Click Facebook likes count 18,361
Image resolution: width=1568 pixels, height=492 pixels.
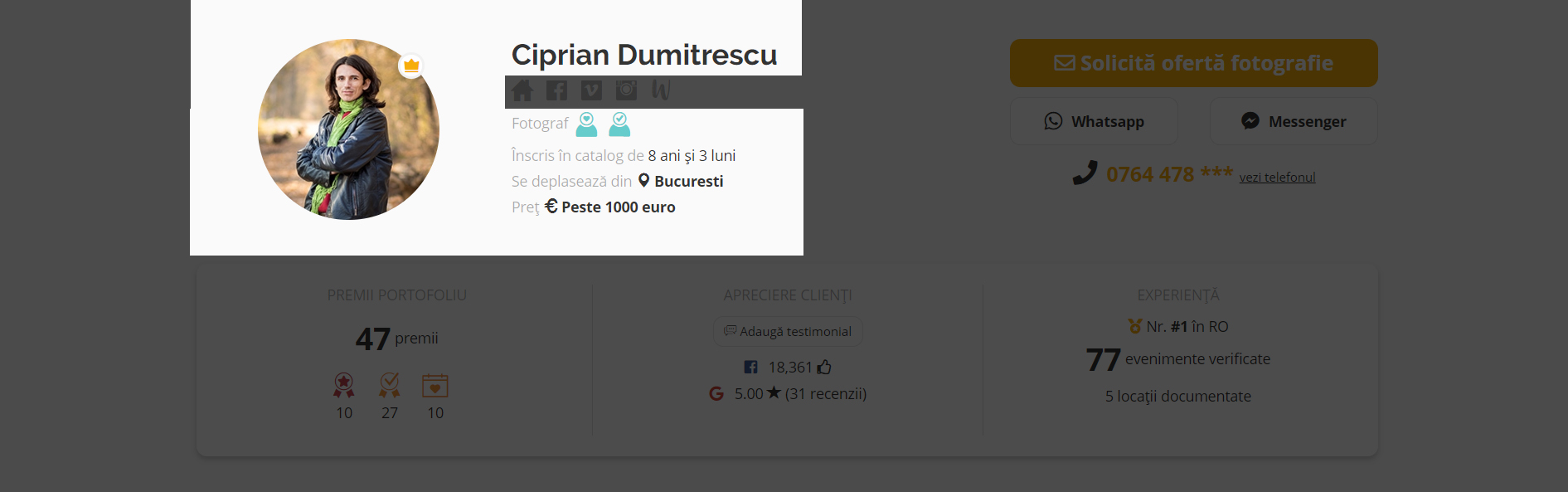pos(788,368)
